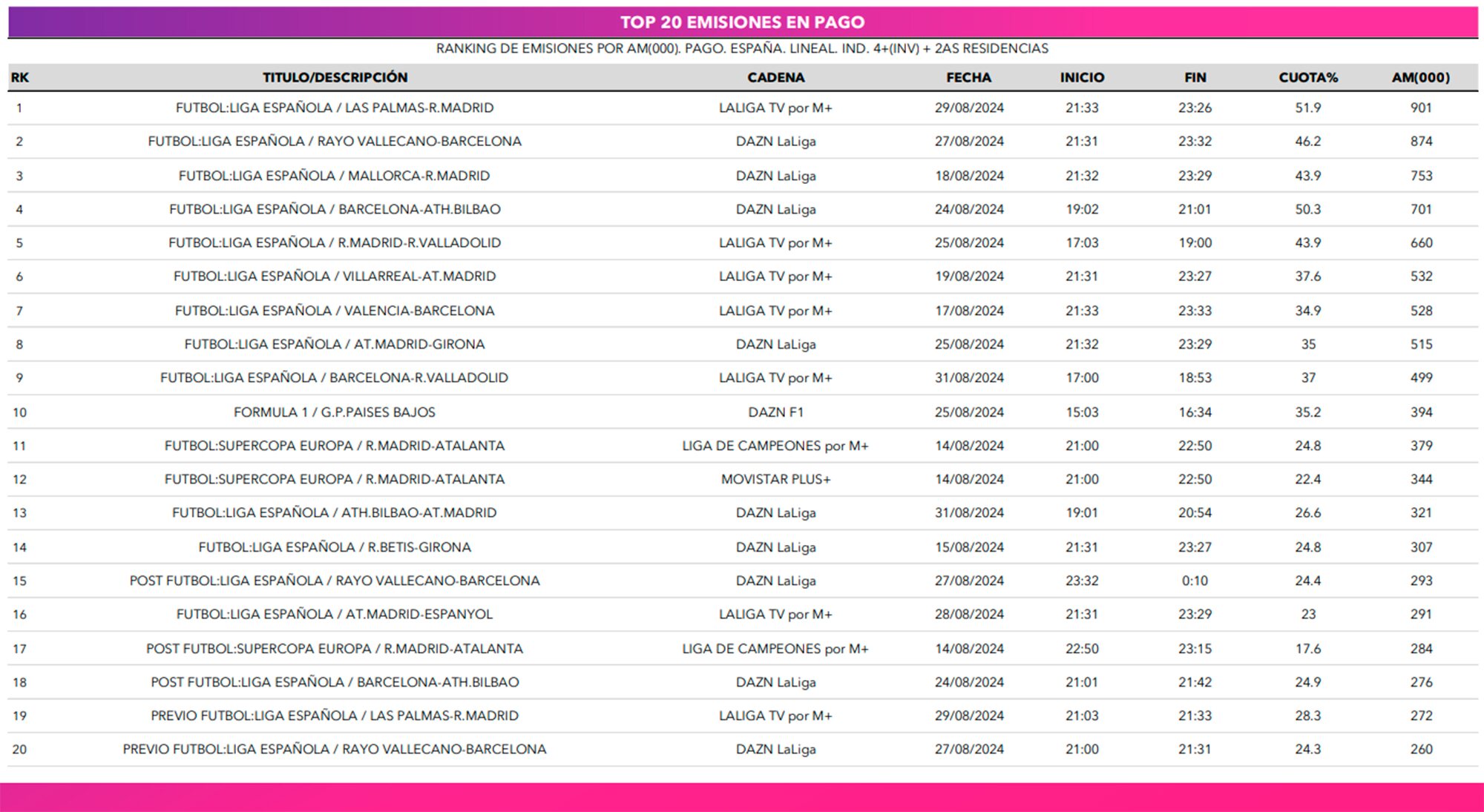This screenshot has height=812, width=1484.
Task: Click the CUOTA% column header
Action: coord(1307,77)
